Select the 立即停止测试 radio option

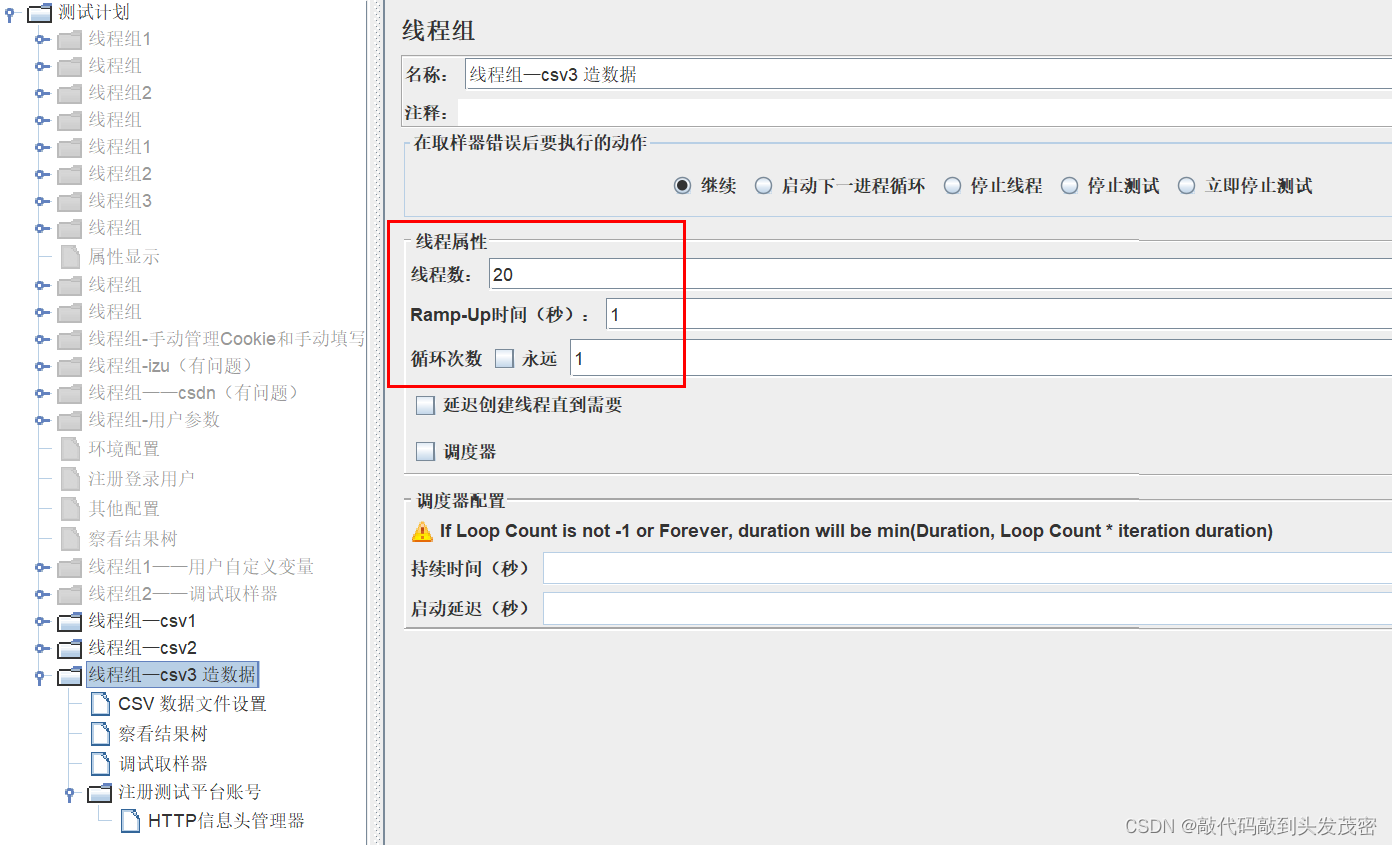click(1187, 186)
